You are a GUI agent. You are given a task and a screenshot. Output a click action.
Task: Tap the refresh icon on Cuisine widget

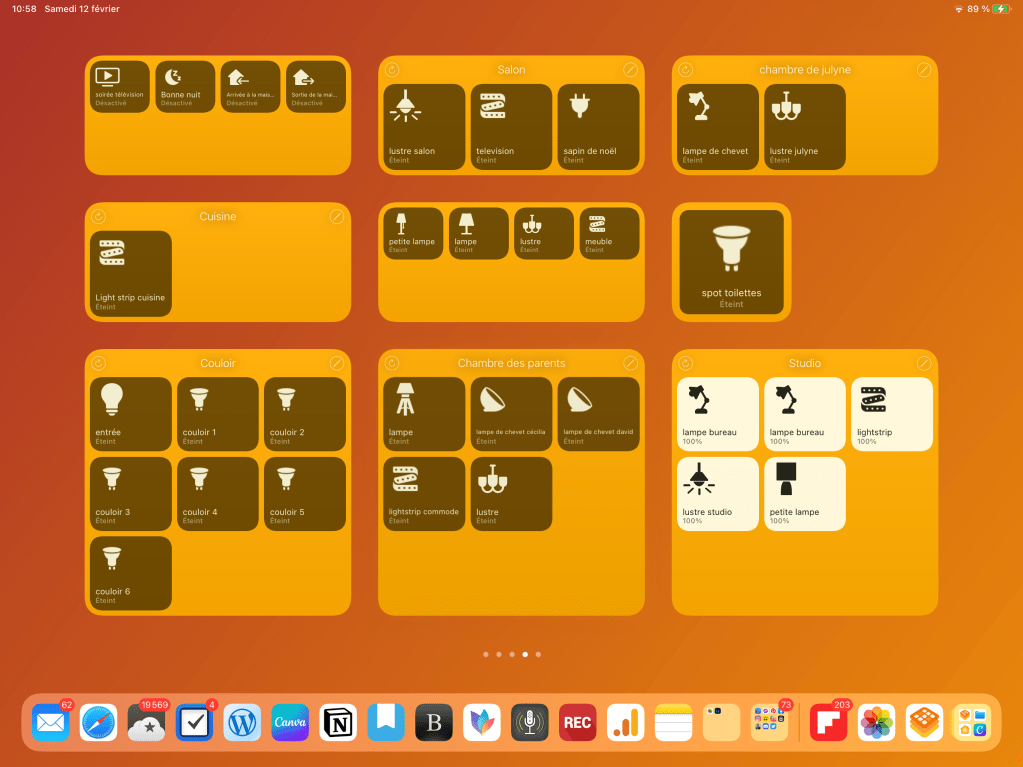(98, 217)
